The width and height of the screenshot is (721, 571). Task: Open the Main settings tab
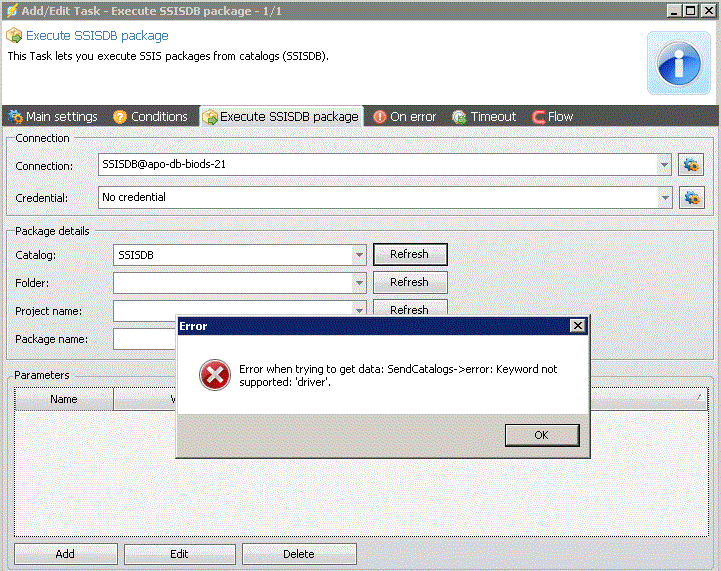coord(53,117)
